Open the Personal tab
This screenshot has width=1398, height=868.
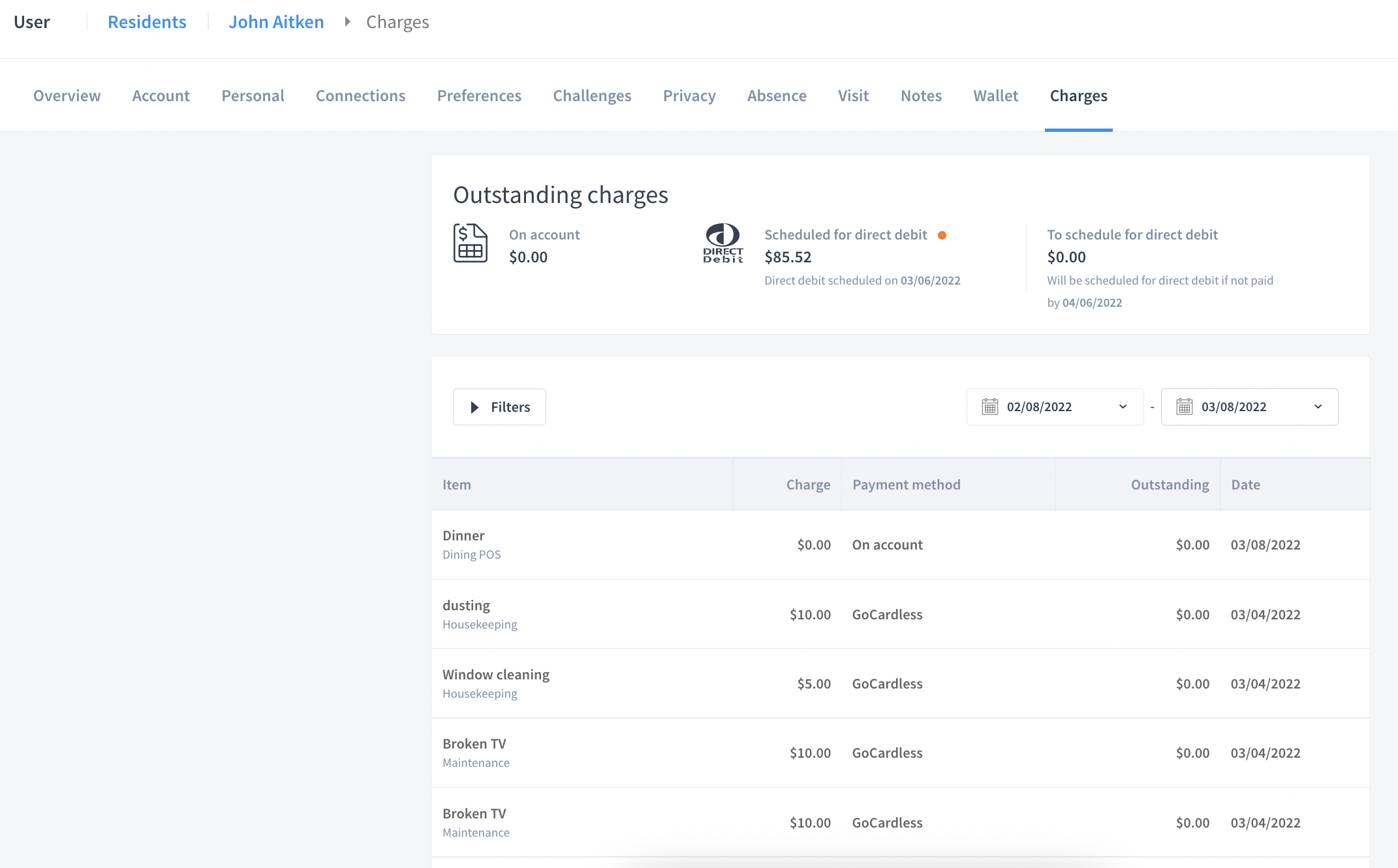253,96
